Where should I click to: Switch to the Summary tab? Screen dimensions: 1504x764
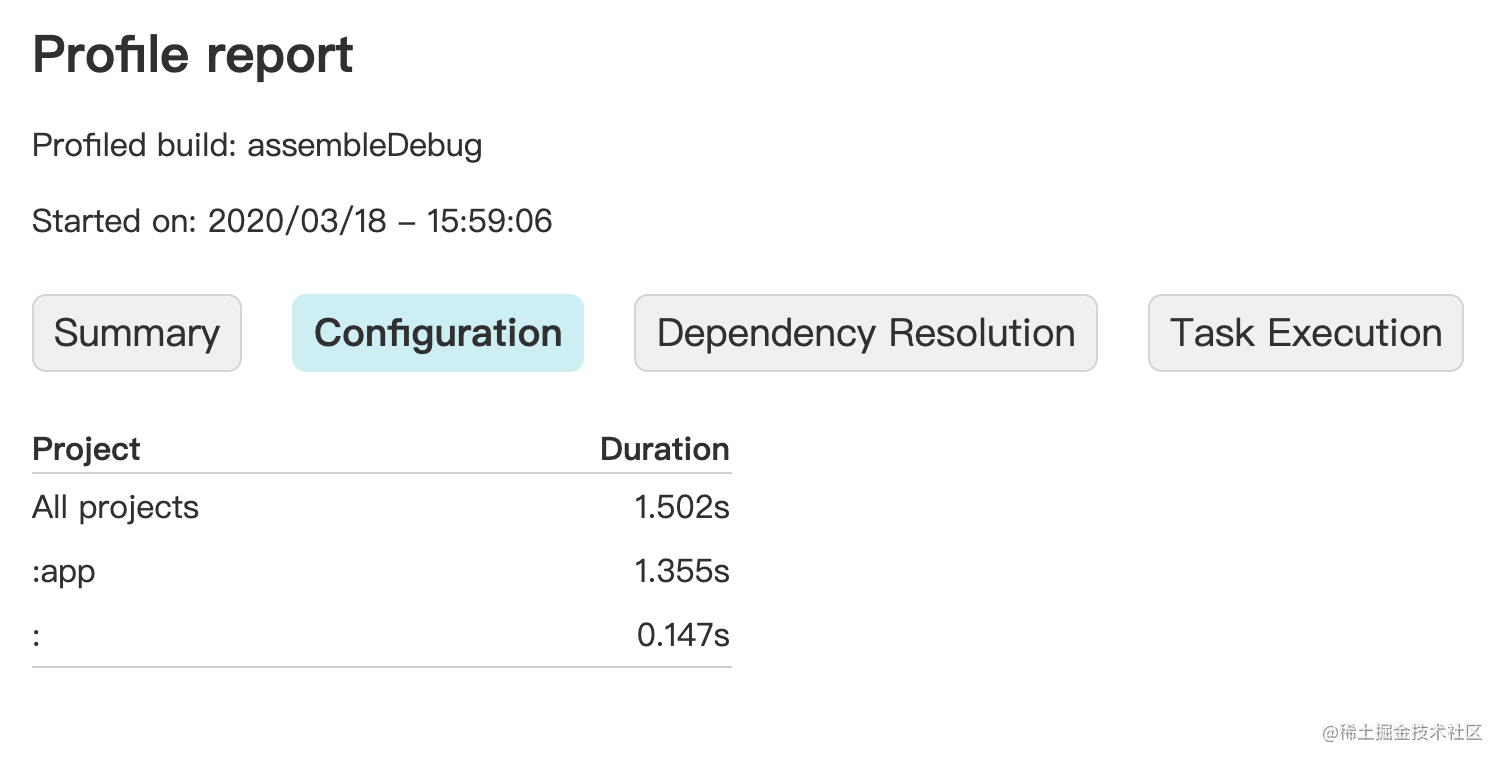point(137,333)
